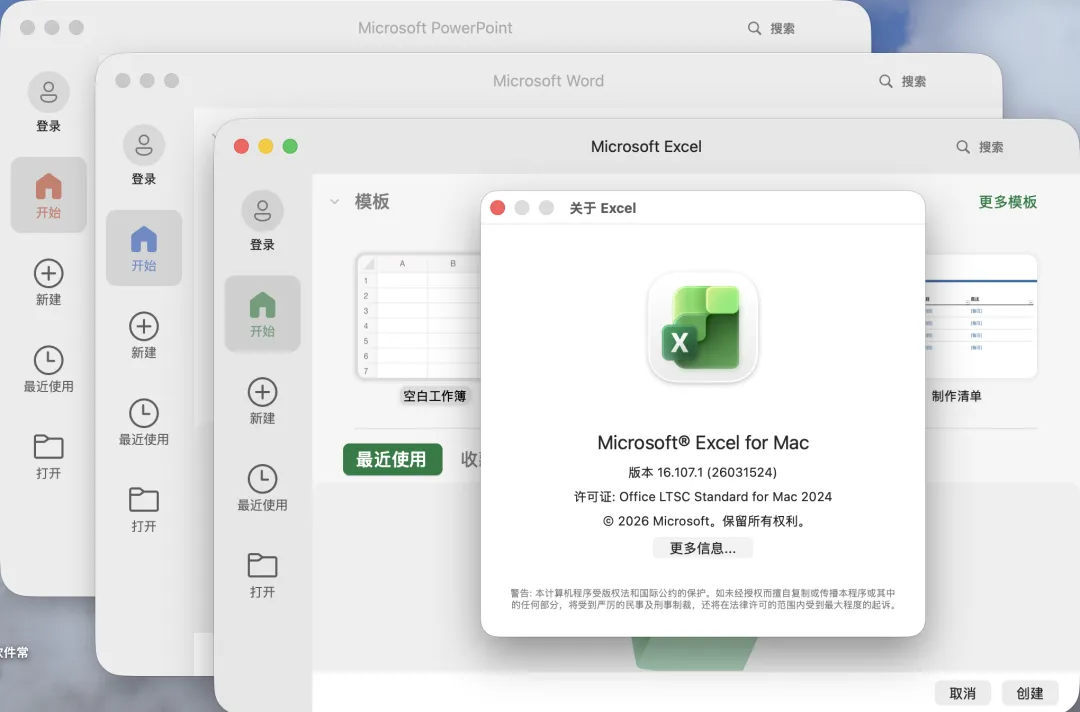
Task: Open Recent (最近使用) clock icon in Excel sidebar
Action: 262,479
